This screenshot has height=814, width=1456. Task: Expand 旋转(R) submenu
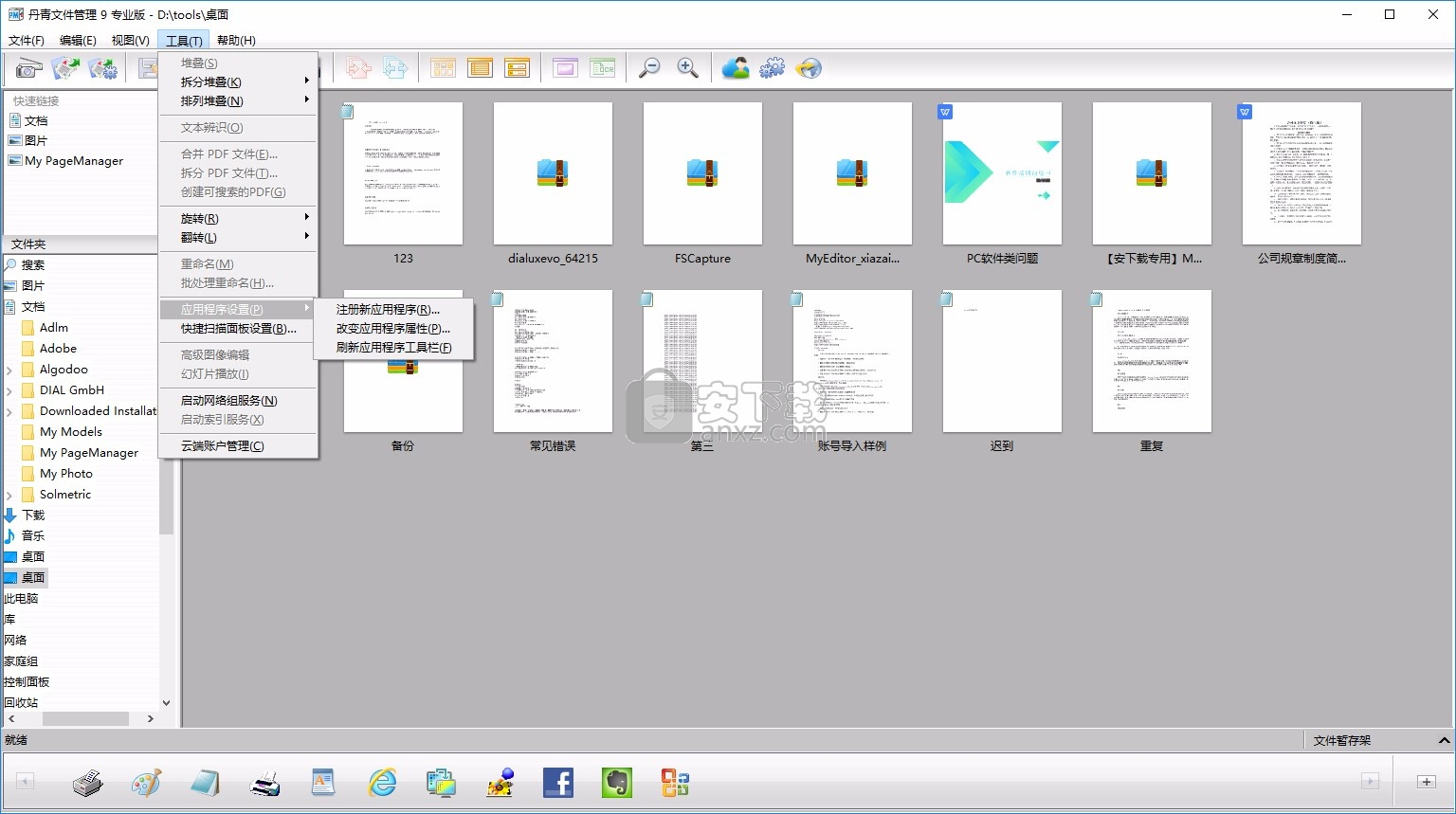(238, 218)
